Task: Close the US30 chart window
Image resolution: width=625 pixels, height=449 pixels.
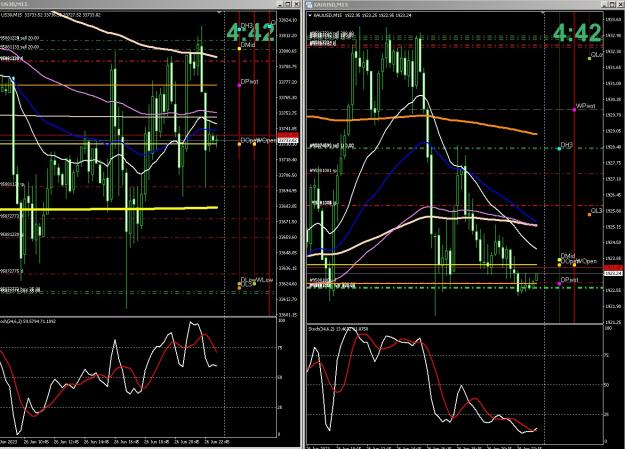Action: click(296, 4)
